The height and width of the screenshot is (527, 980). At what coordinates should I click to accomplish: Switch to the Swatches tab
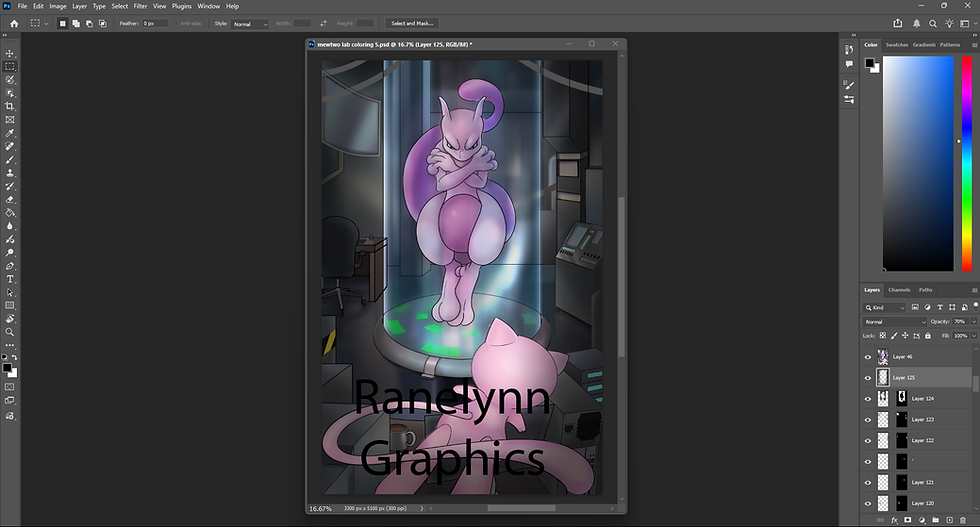pyautogui.click(x=896, y=45)
